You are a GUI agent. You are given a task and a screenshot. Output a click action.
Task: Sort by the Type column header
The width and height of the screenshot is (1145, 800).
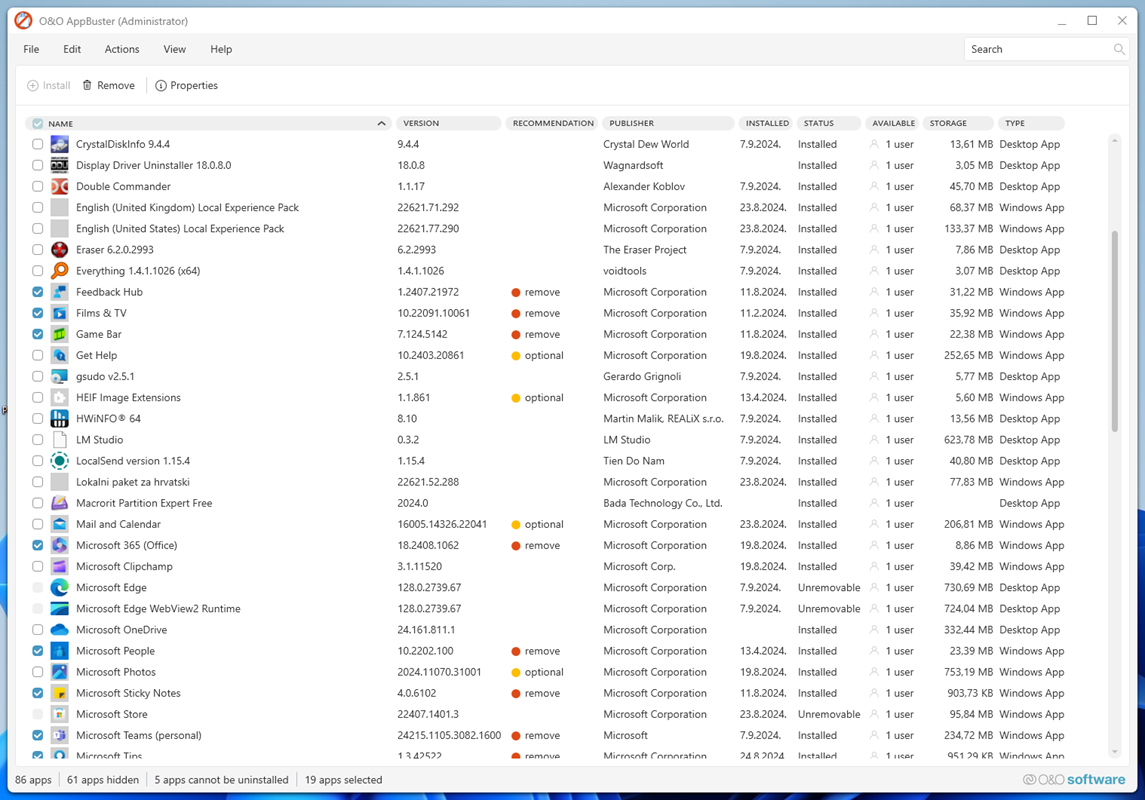coord(1031,123)
